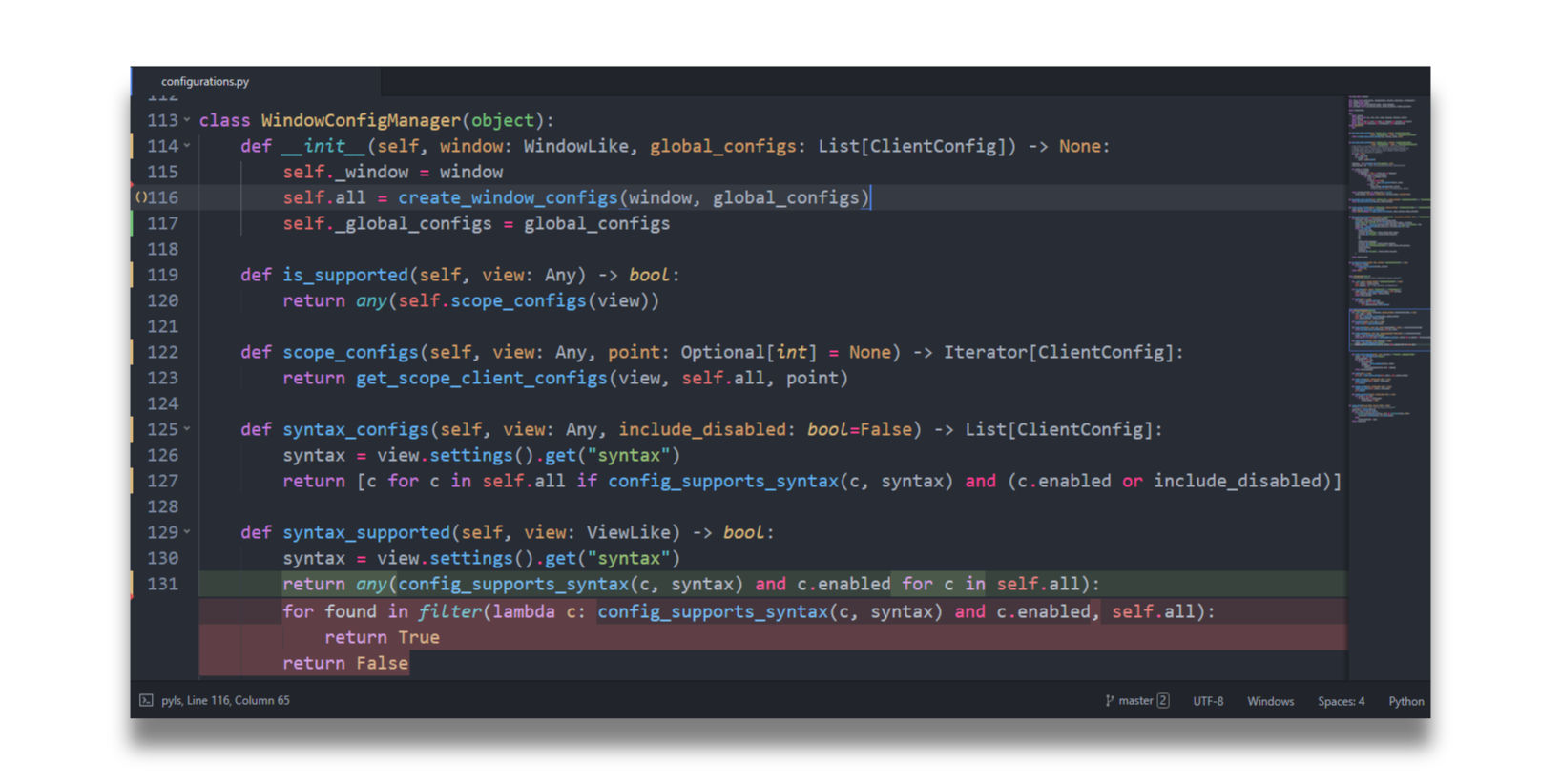Click line number 117 in the gutter
This screenshot has width=1561, height=784.
pos(162,223)
